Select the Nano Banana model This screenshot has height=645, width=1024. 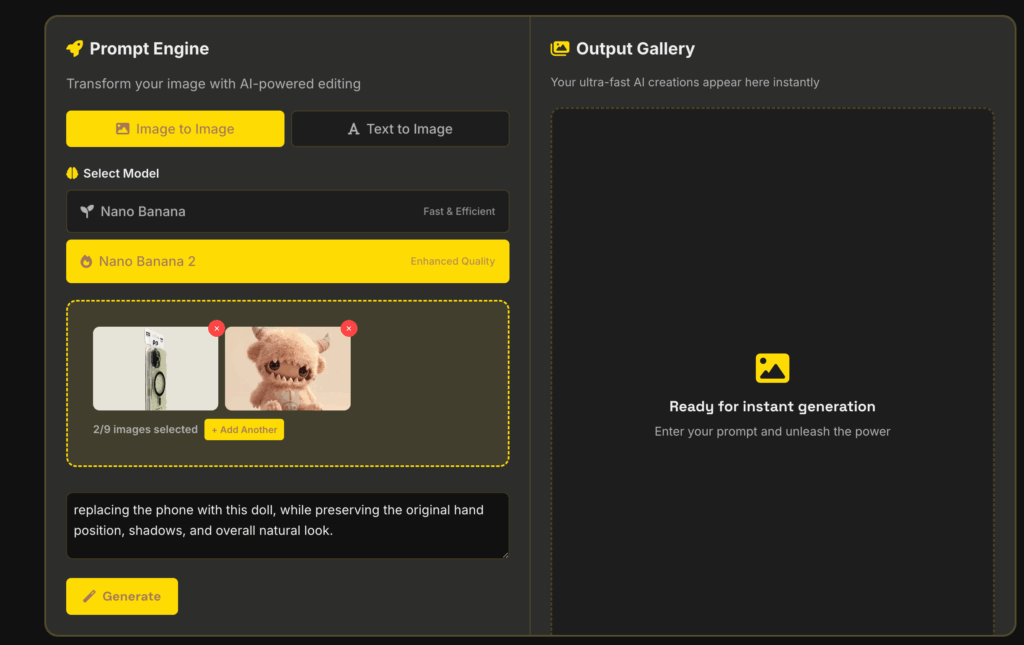(287, 212)
